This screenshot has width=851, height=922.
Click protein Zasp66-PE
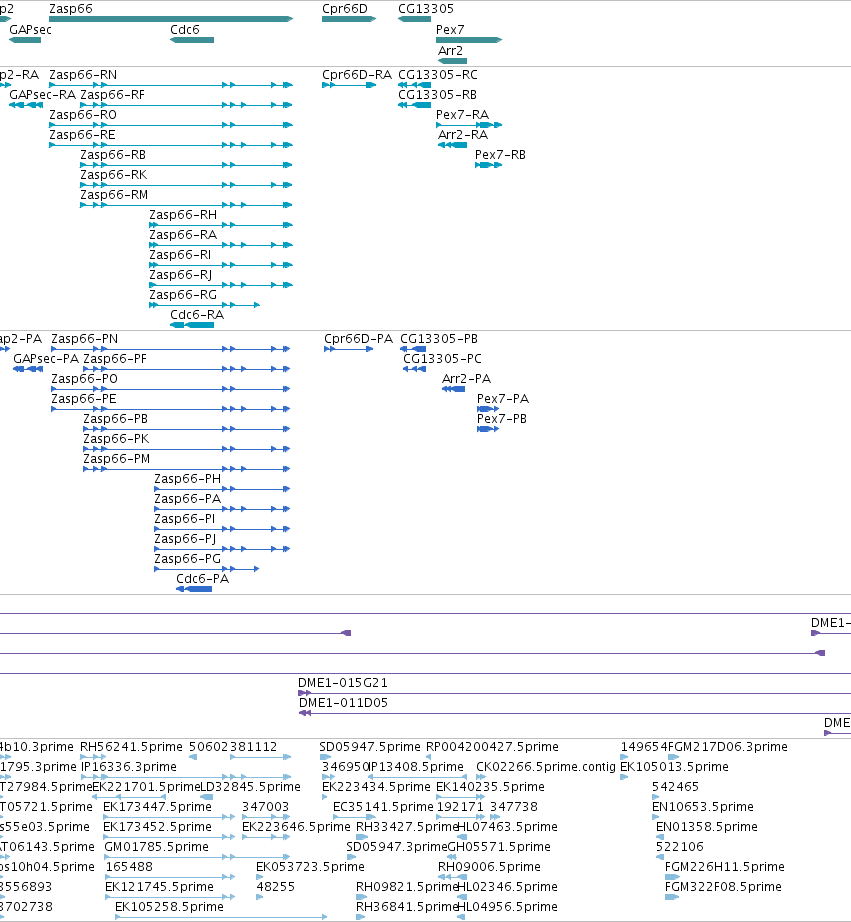pyautogui.click(x=84, y=399)
